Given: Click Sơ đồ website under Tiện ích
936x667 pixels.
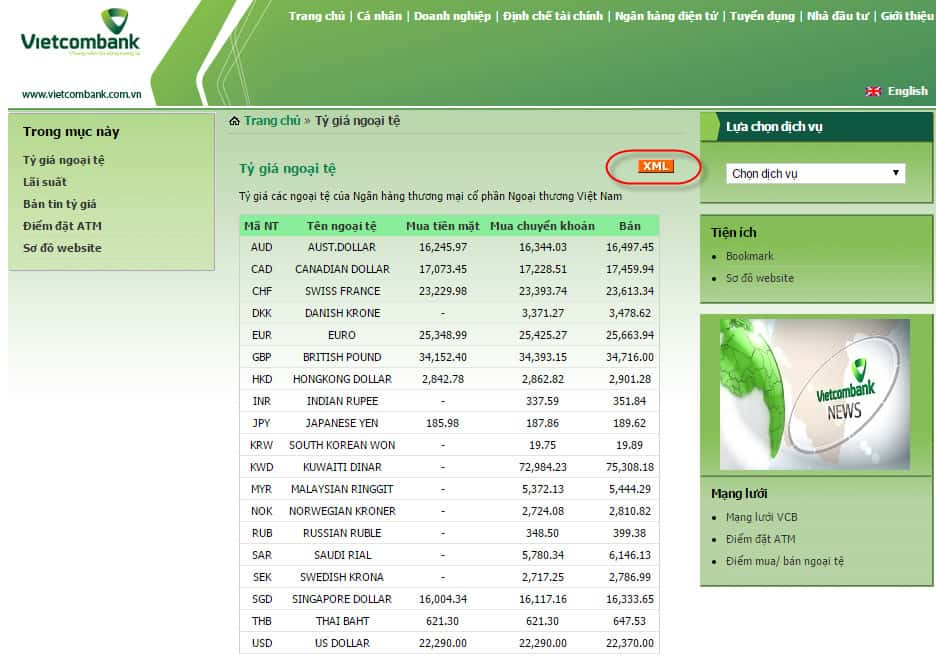Looking at the screenshot, I should [x=760, y=278].
